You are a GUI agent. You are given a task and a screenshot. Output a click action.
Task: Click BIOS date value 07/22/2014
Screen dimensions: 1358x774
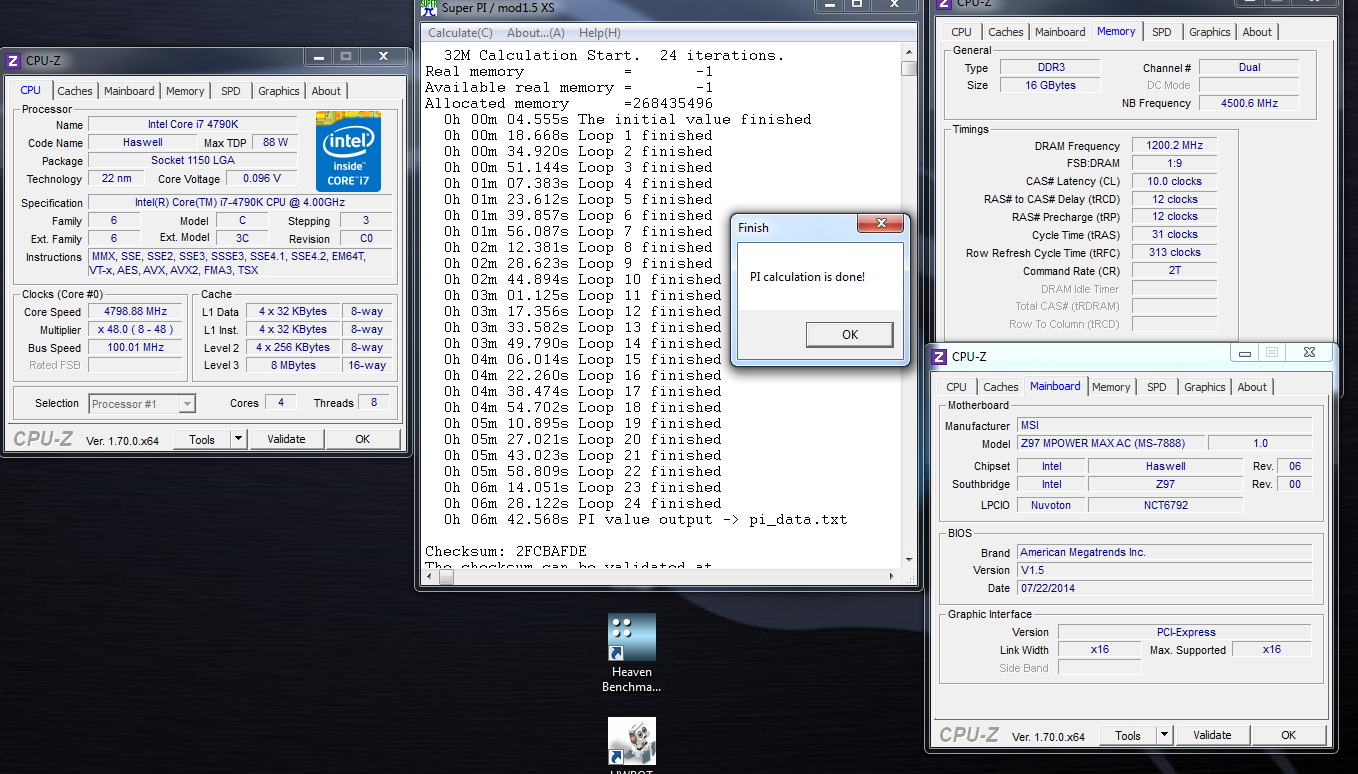[1165, 588]
